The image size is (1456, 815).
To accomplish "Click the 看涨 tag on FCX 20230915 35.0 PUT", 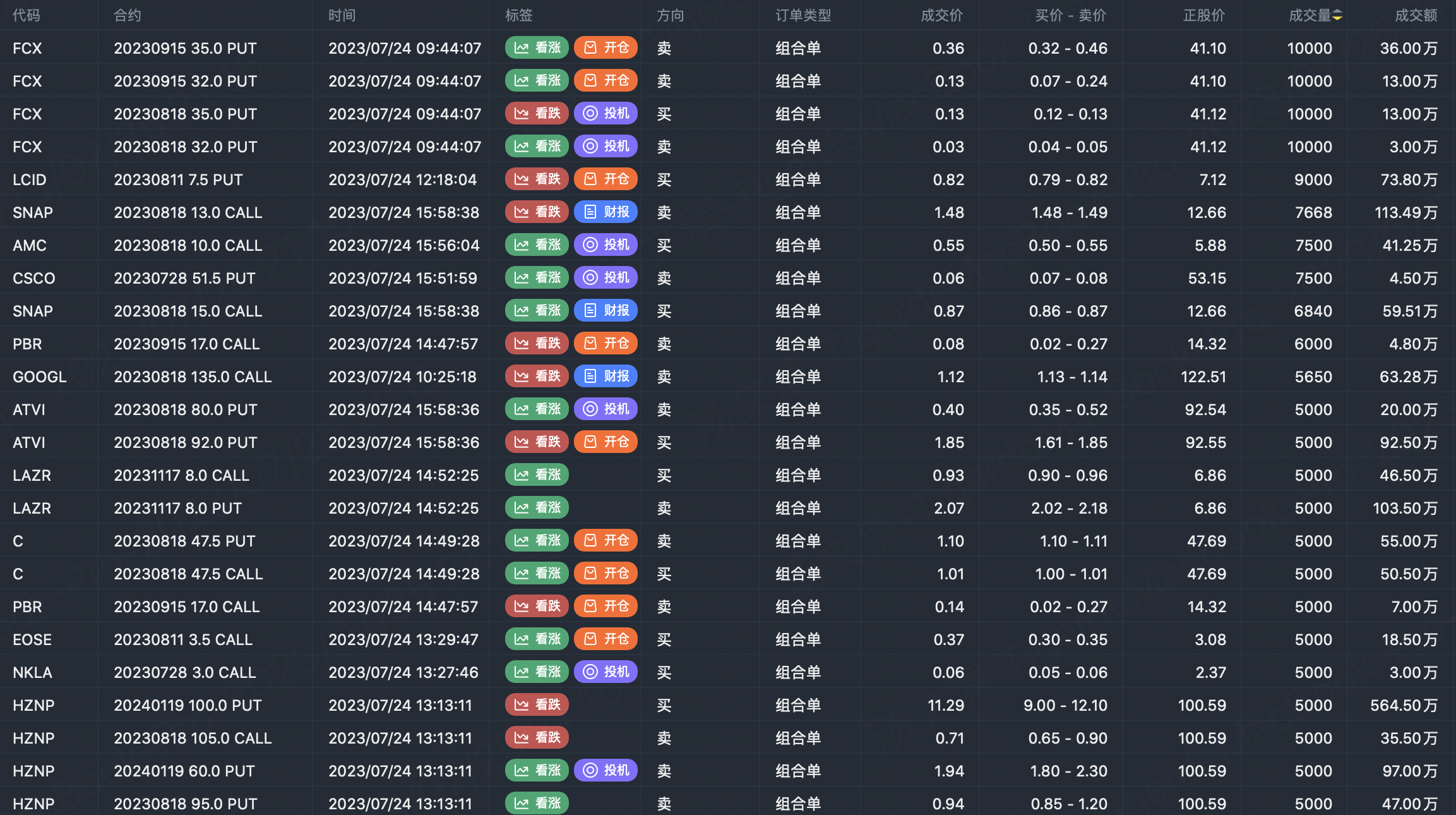I will pyautogui.click(x=537, y=48).
